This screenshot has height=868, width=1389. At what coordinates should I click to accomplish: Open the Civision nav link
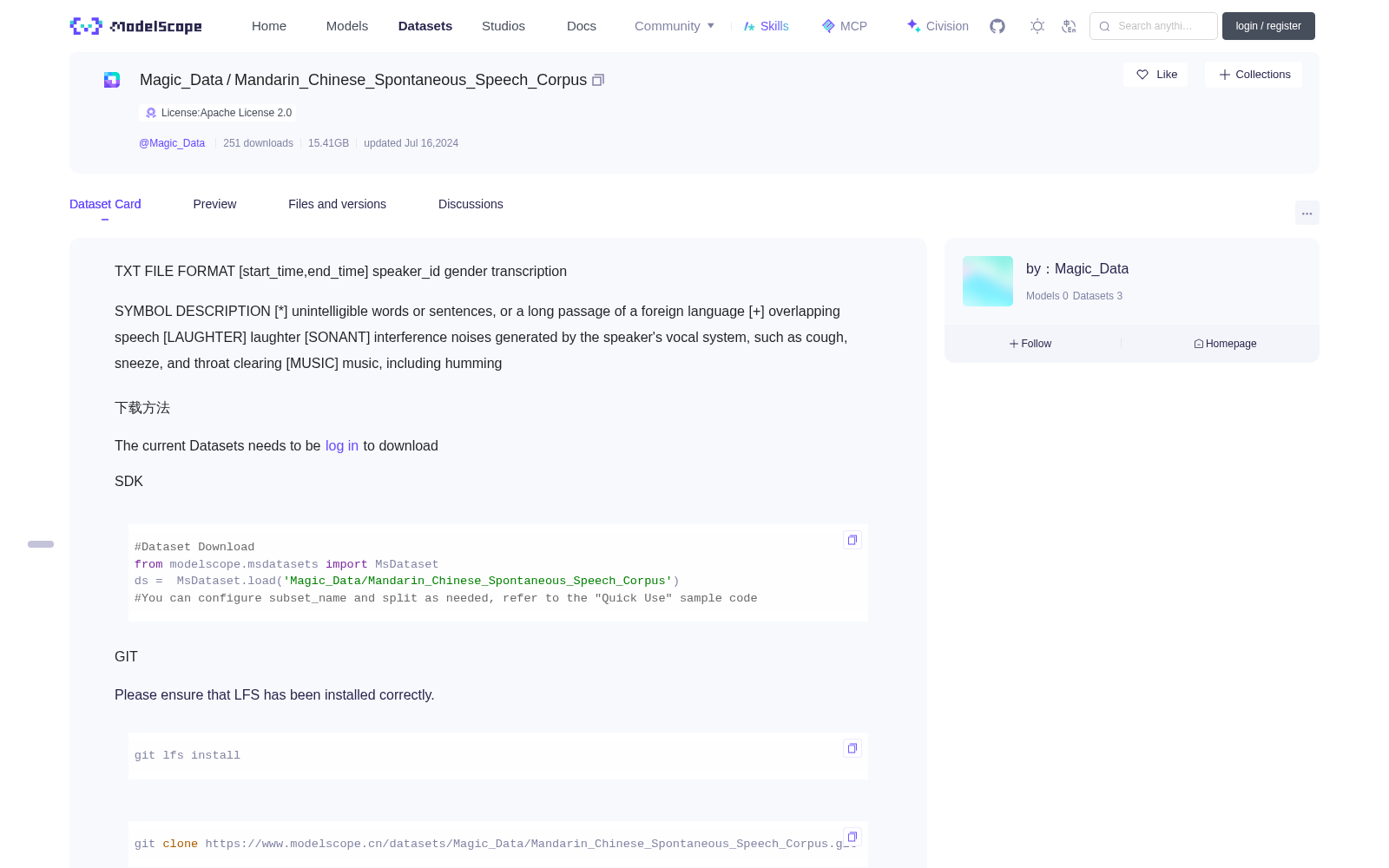(x=938, y=26)
